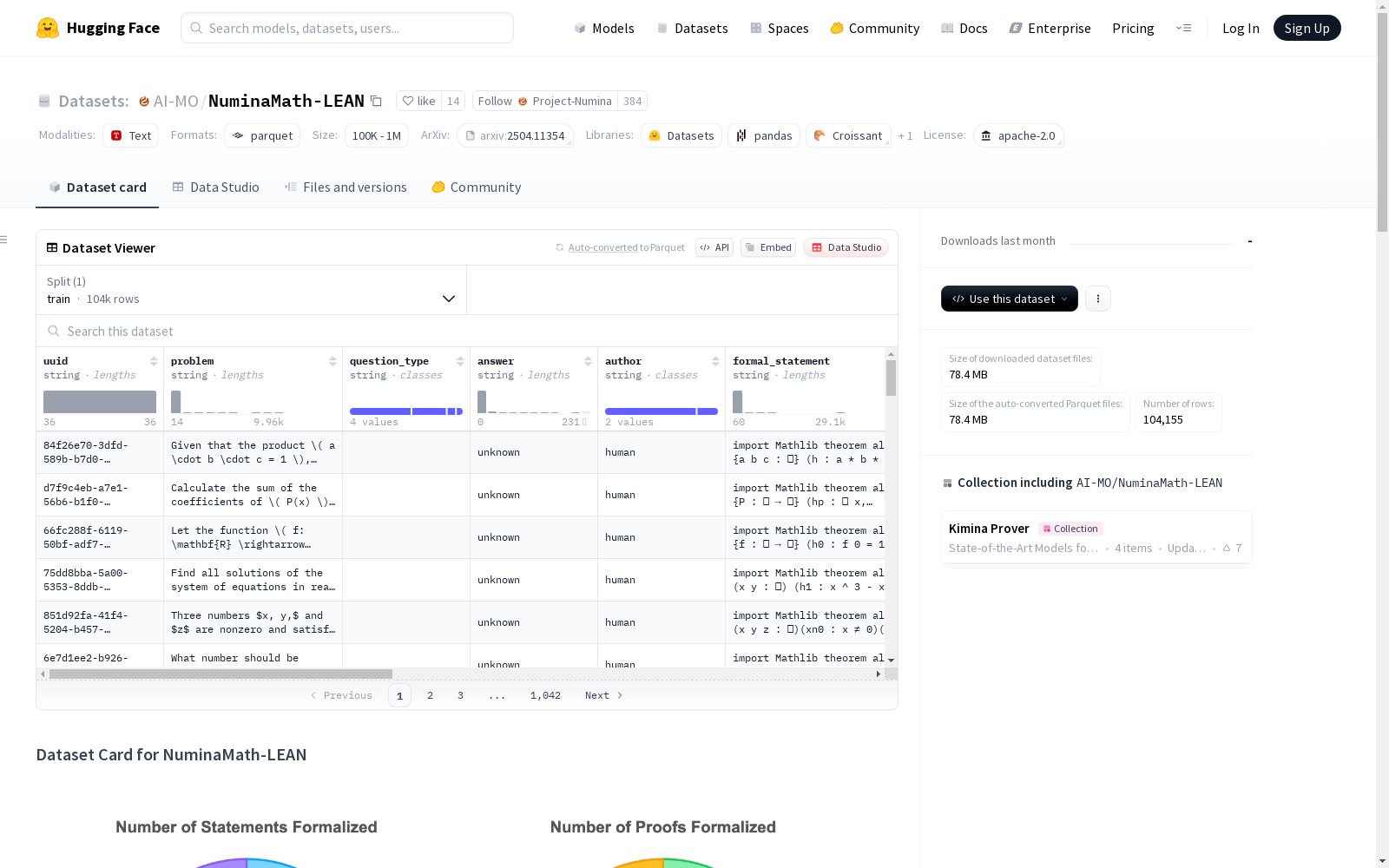Focus the Search this dataset field
The width and height of the screenshot is (1389, 868).
point(467,331)
